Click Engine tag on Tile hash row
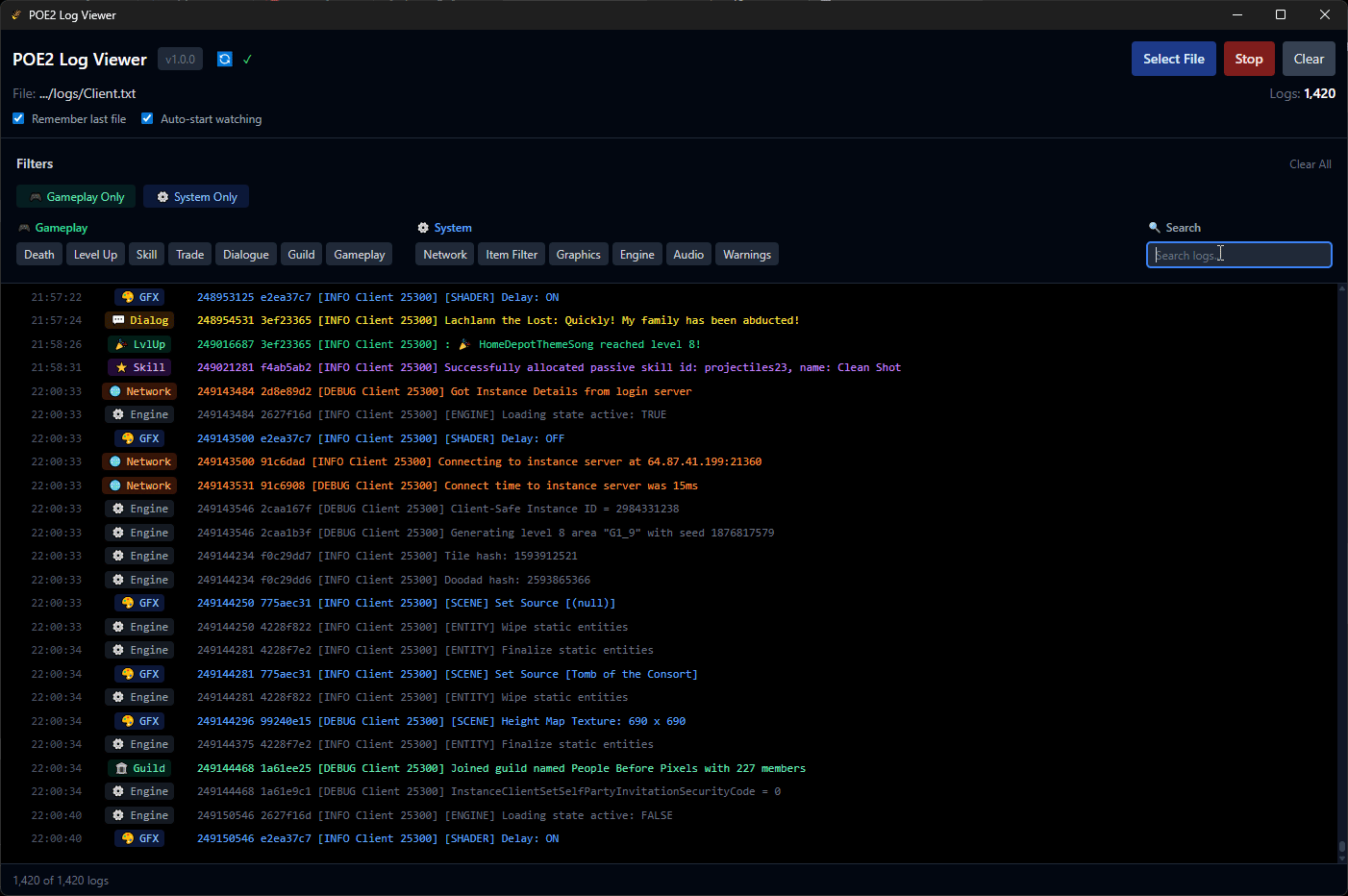Image resolution: width=1348 pixels, height=896 pixels. (140, 556)
